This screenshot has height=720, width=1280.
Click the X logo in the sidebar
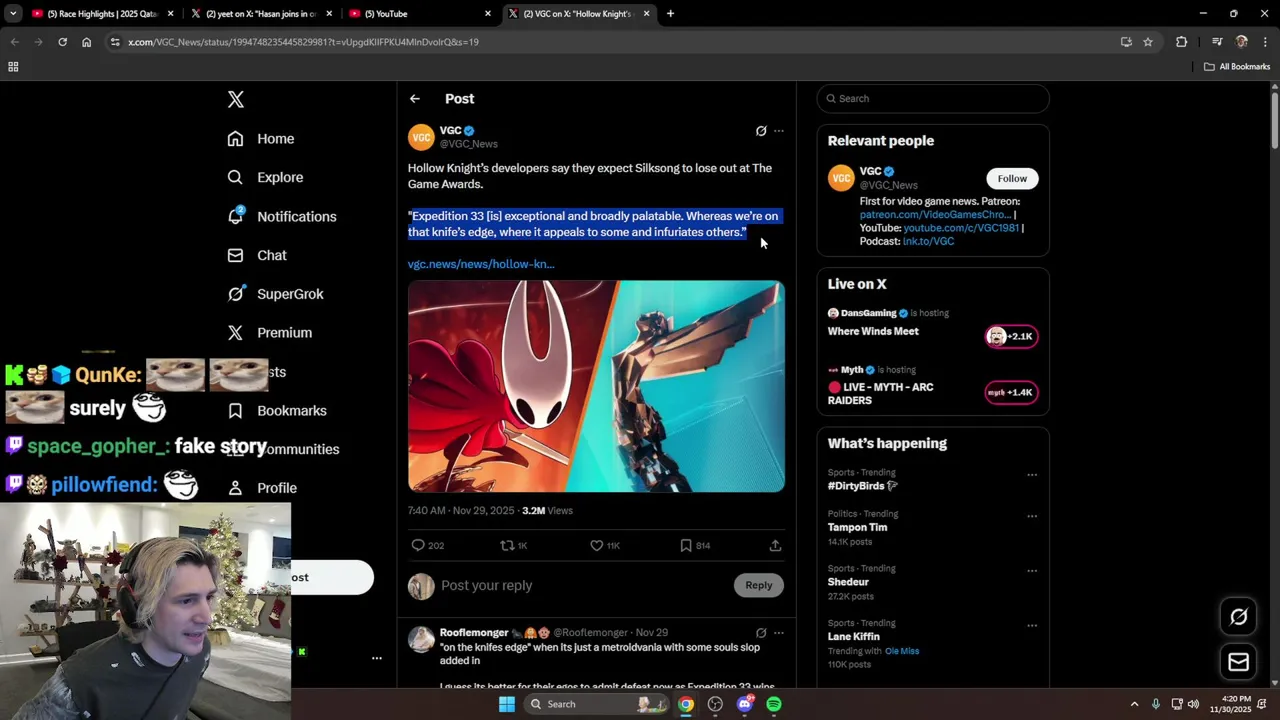pyautogui.click(x=236, y=99)
